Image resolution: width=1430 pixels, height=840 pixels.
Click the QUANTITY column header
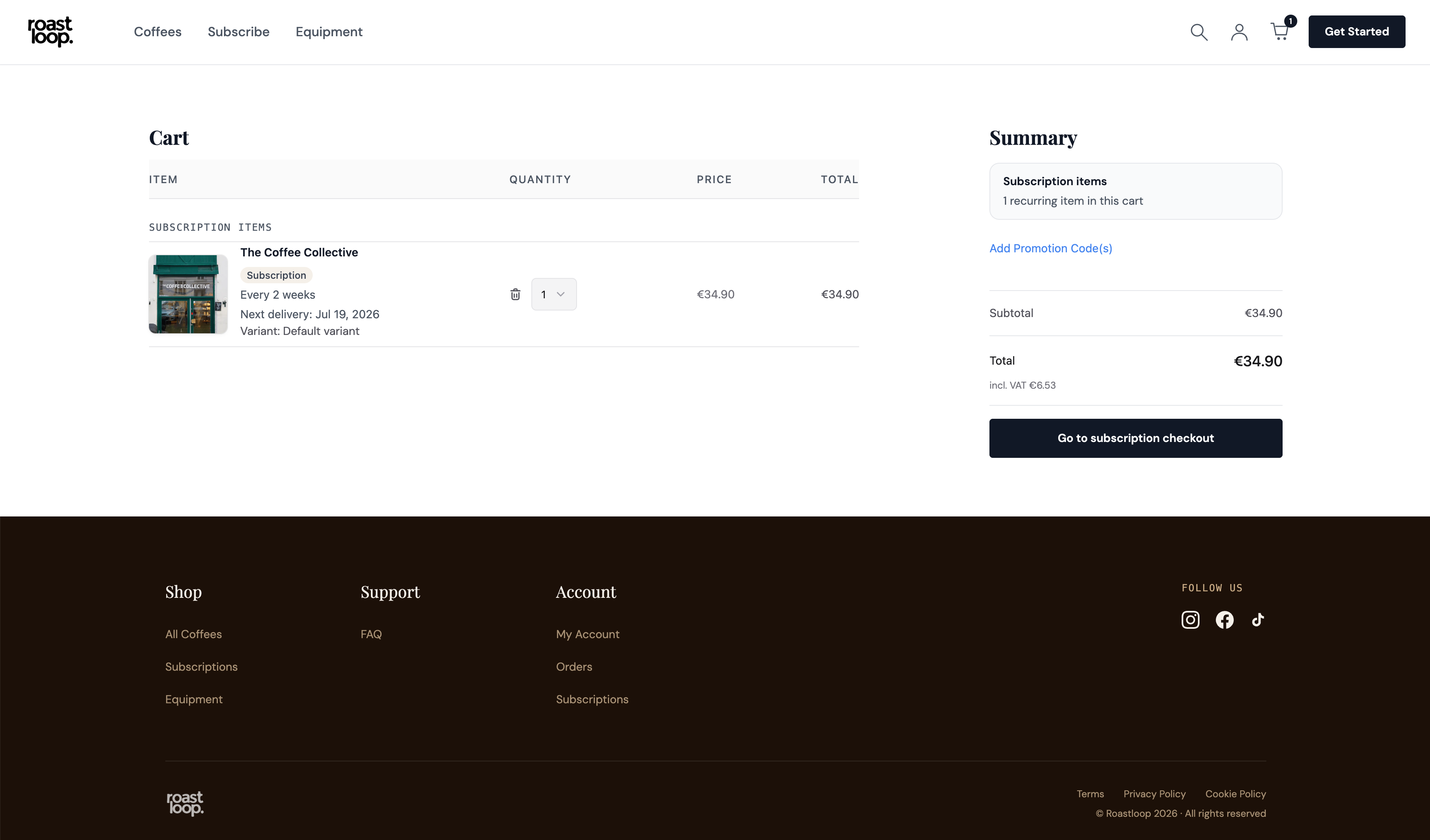540,180
